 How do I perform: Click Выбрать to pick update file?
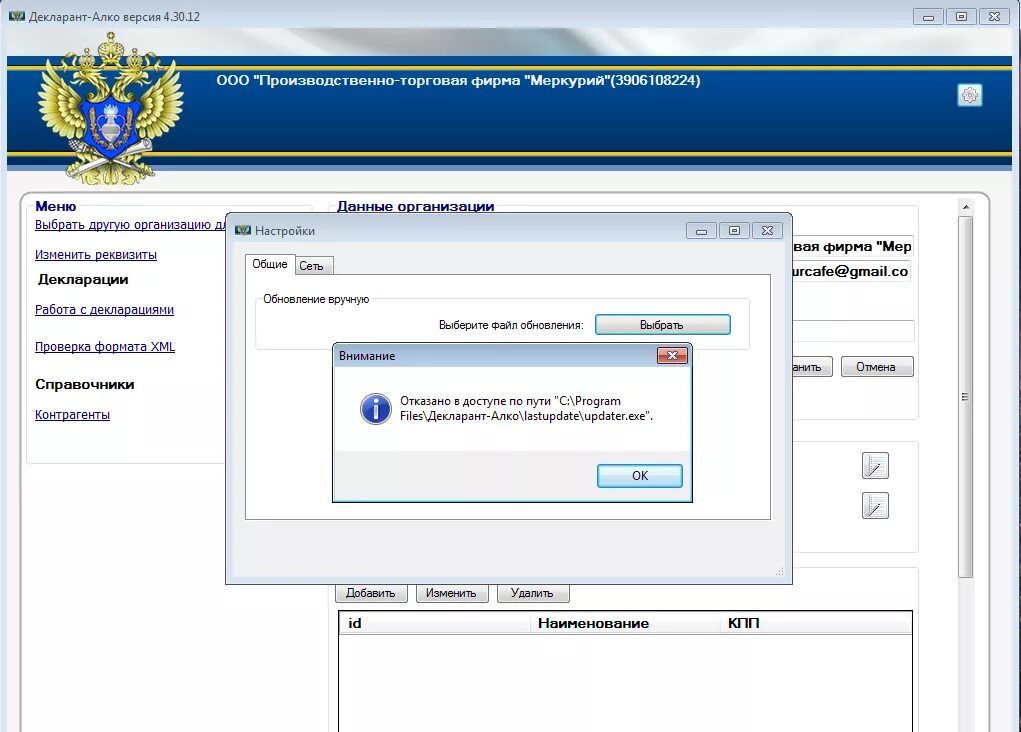[x=662, y=324]
